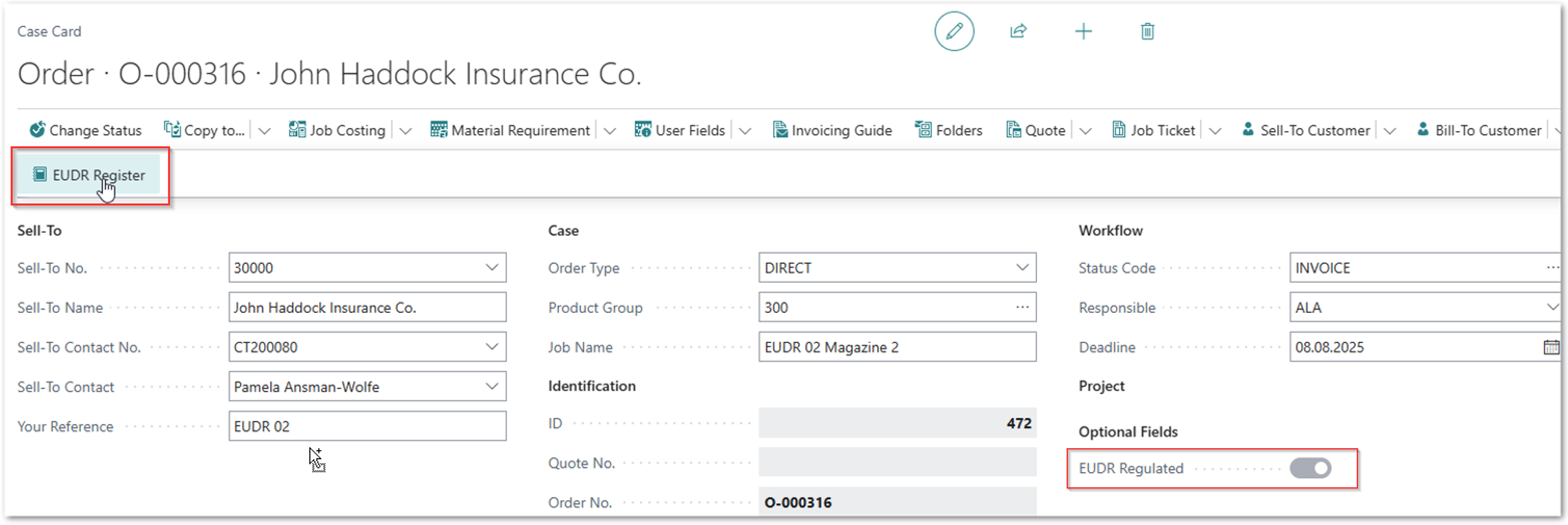This screenshot has width=1568, height=525.
Task: Open Folders from the action bar
Action: pyautogui.click(x=949, y=130)
